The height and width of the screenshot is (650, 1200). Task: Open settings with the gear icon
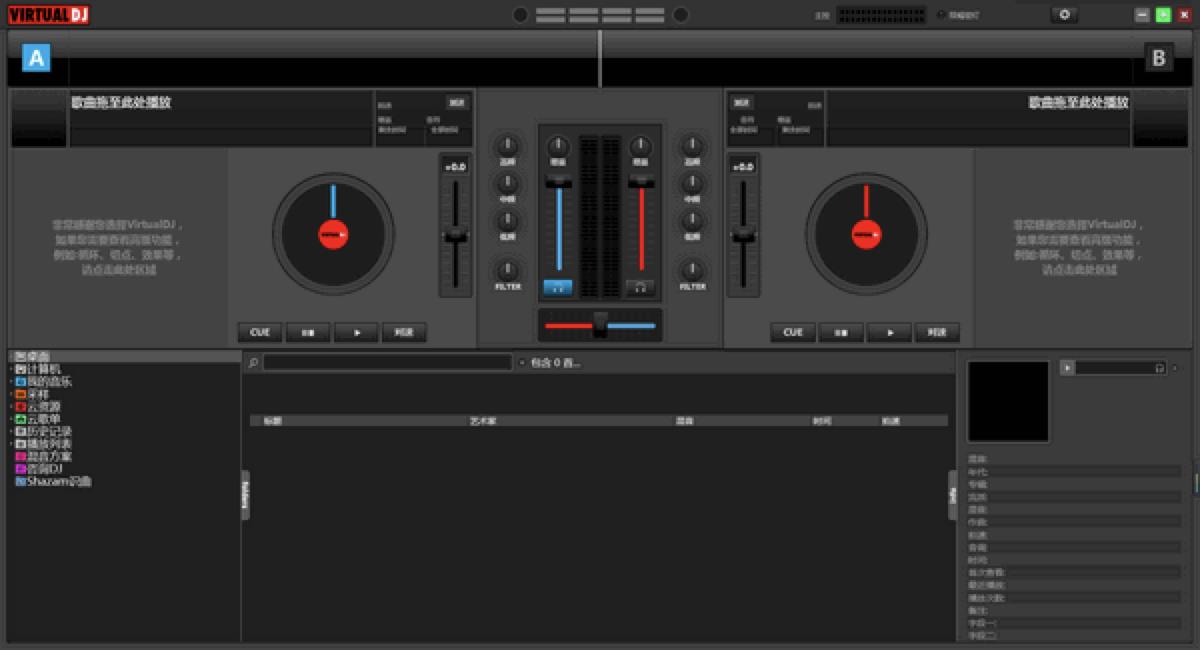[x=1064, y=15]
